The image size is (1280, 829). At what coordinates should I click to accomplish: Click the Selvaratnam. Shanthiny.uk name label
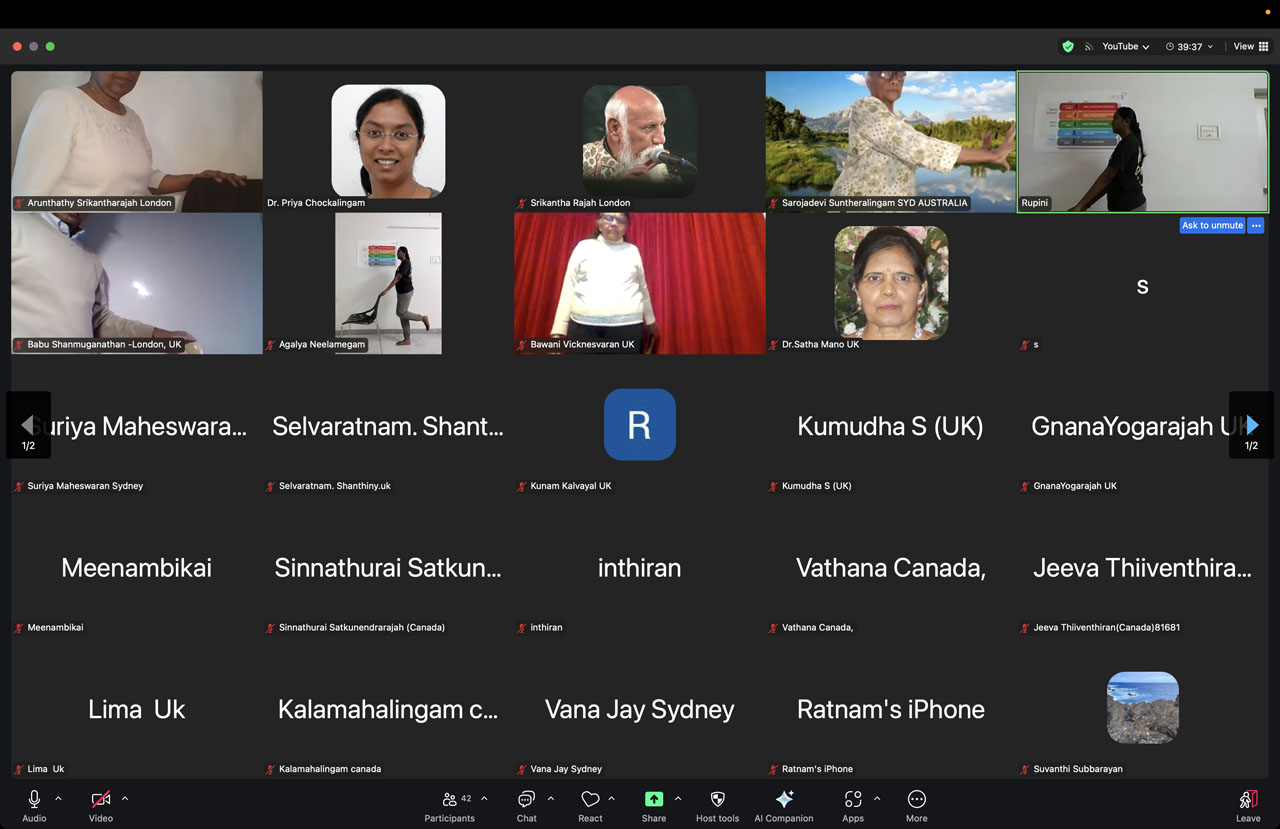click(x=335, y=486)
